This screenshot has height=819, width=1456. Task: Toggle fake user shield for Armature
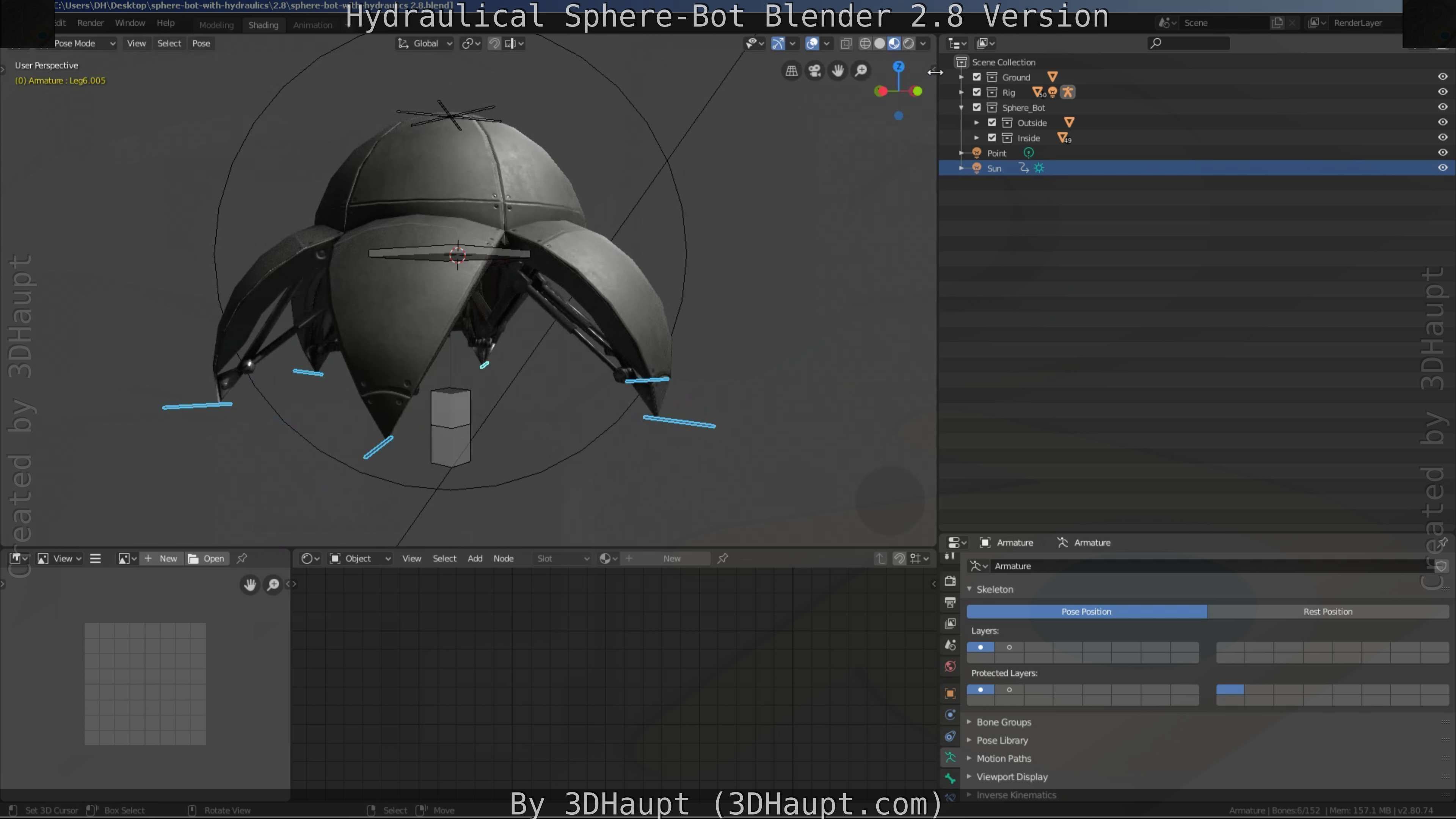(1441, 566)
